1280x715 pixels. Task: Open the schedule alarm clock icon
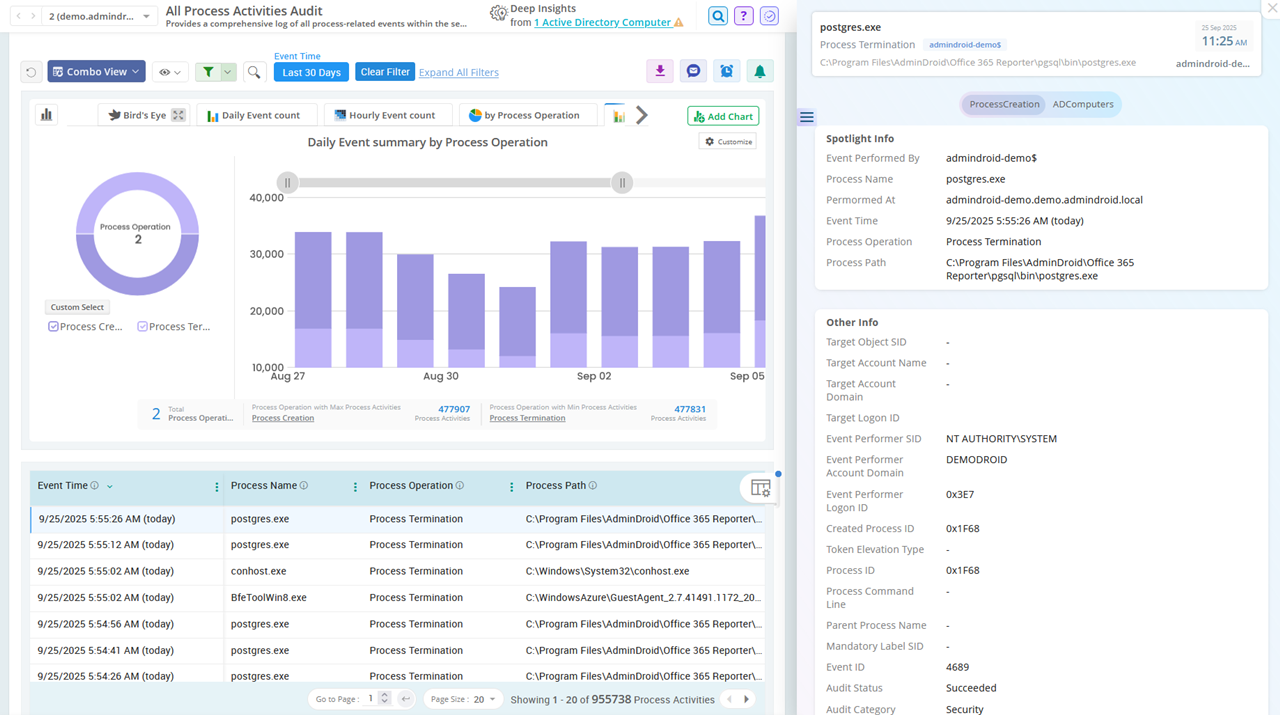tap(727, 72)
